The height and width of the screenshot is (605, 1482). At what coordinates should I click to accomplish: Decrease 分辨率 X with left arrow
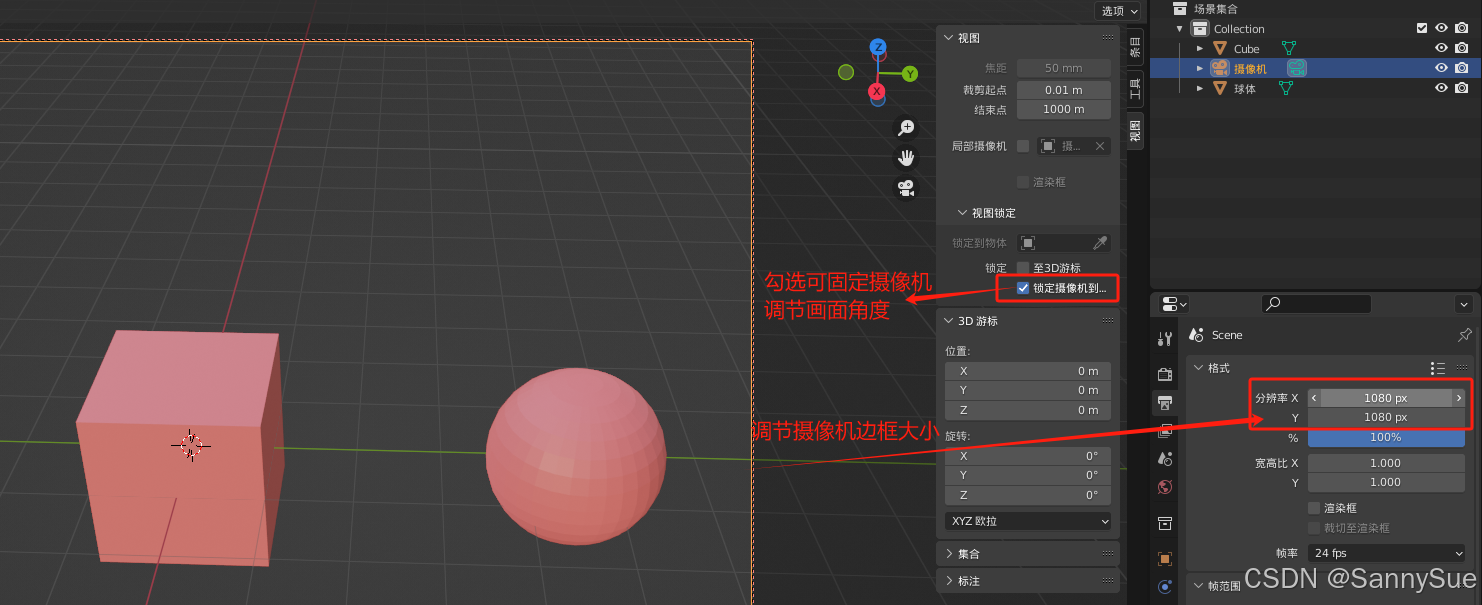click(x=1314, y=398)
